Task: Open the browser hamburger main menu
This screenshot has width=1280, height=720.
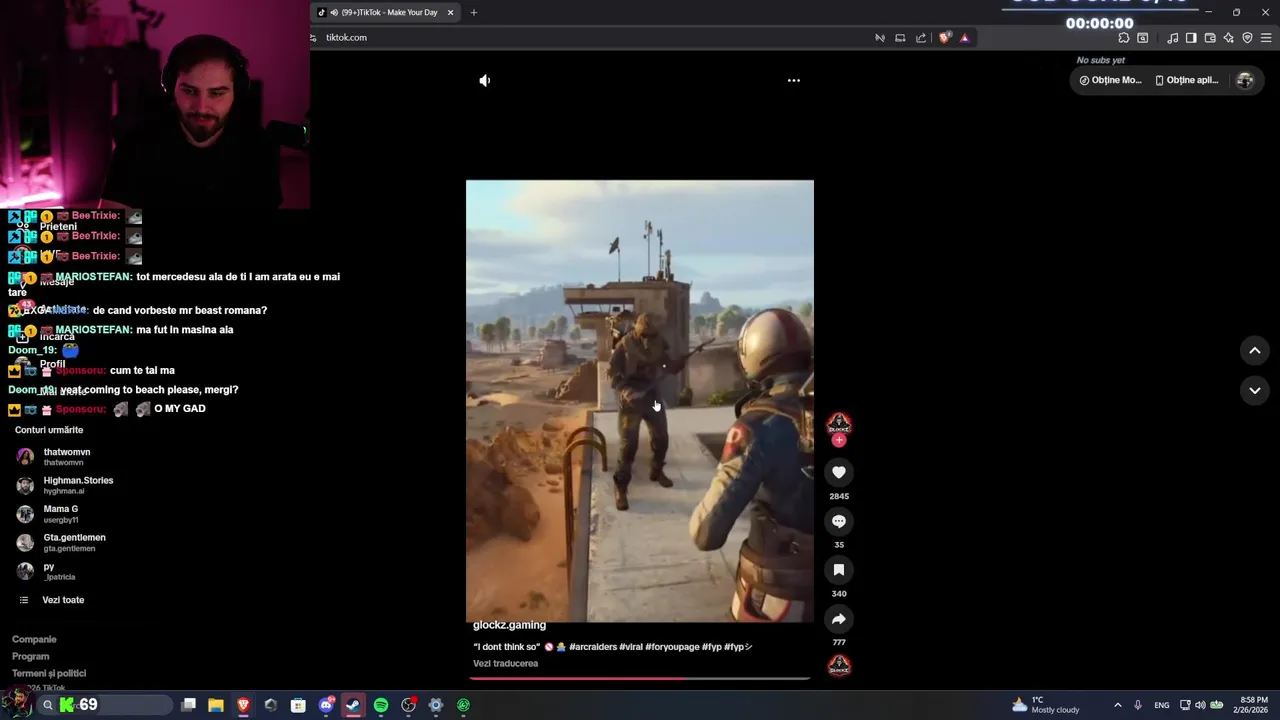Action: point(1266,38)
